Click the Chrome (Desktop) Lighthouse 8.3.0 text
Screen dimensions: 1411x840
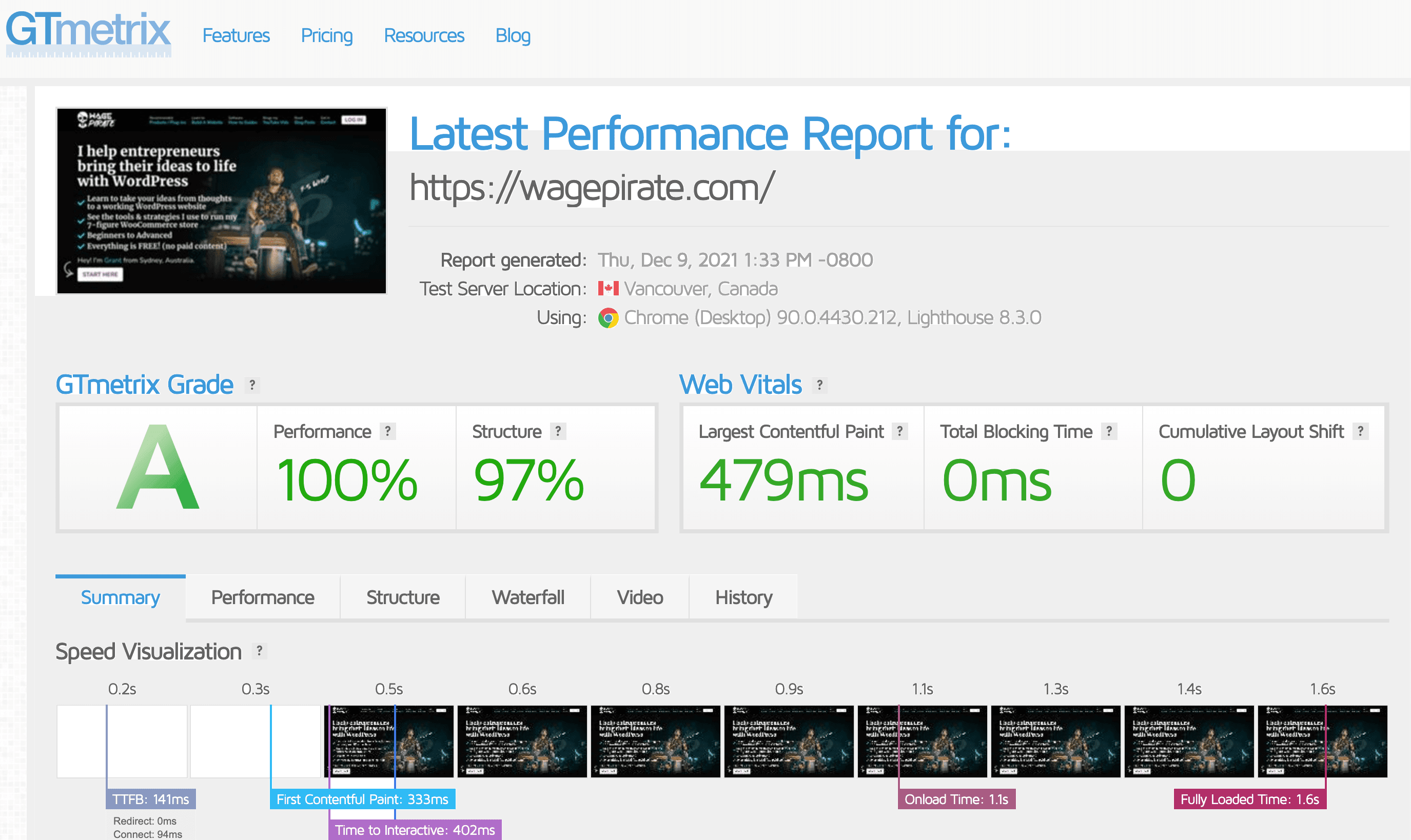tap(832, 317)
